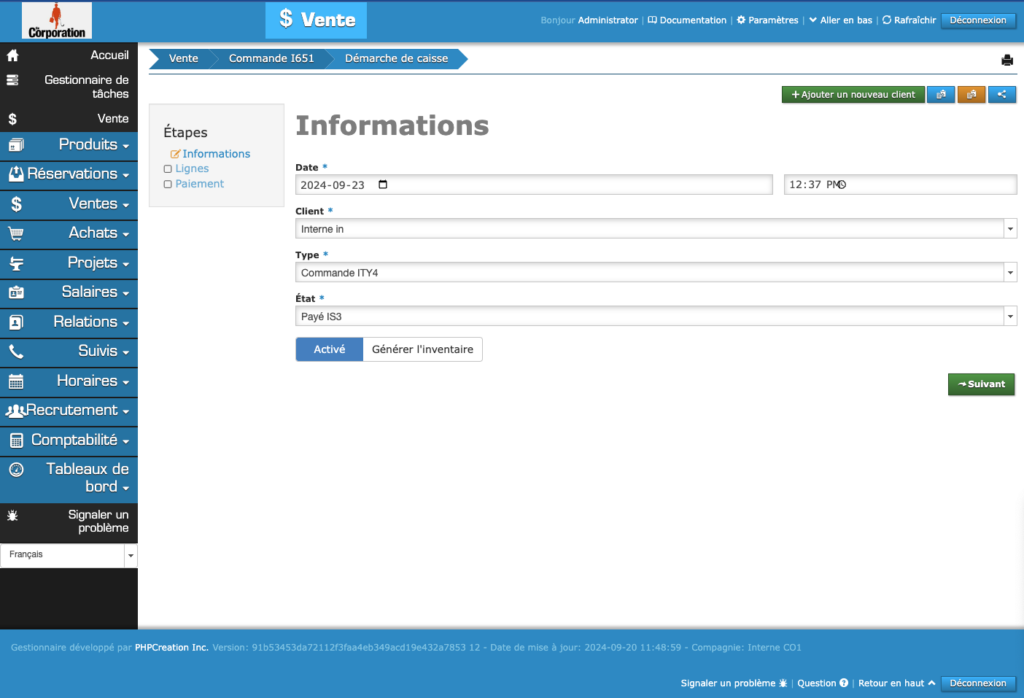This screenshot has width=1024, height=698.
Task: Click the orange clipboard icon
Action: point(971,94)
